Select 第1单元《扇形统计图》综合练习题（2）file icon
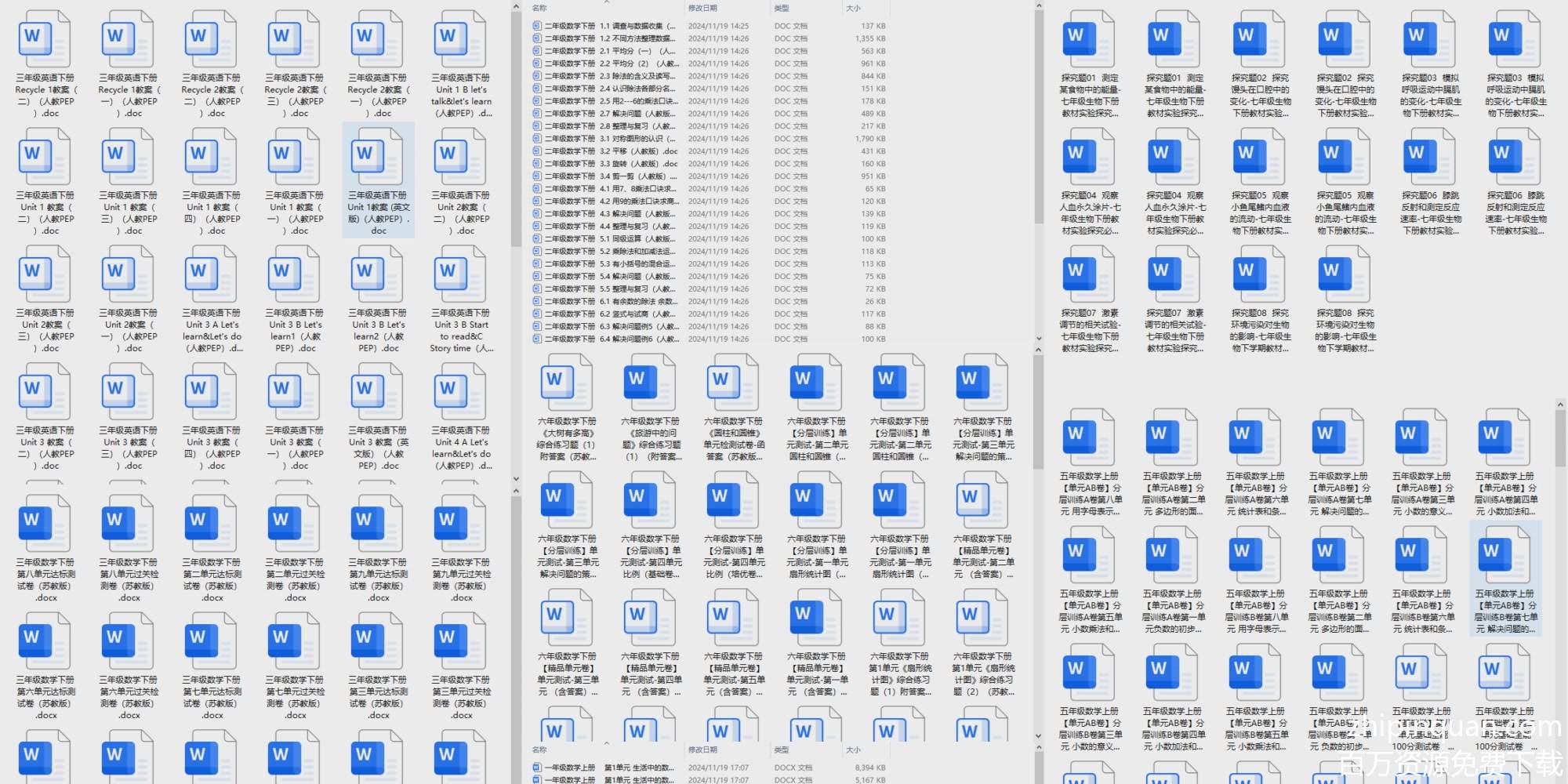This screenshot has width=1568, height=784. click(x=982, y=618)
